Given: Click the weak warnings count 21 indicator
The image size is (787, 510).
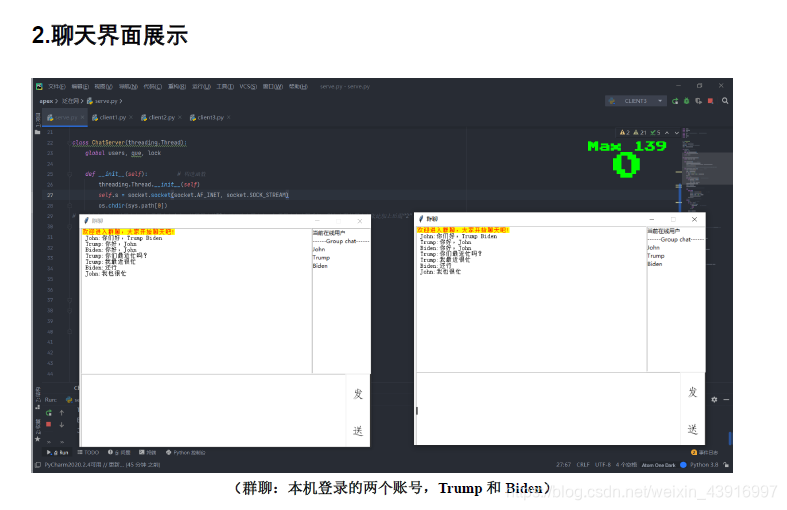Looking at the screenshot, I should pyautogui.click(x=640, y=133).
